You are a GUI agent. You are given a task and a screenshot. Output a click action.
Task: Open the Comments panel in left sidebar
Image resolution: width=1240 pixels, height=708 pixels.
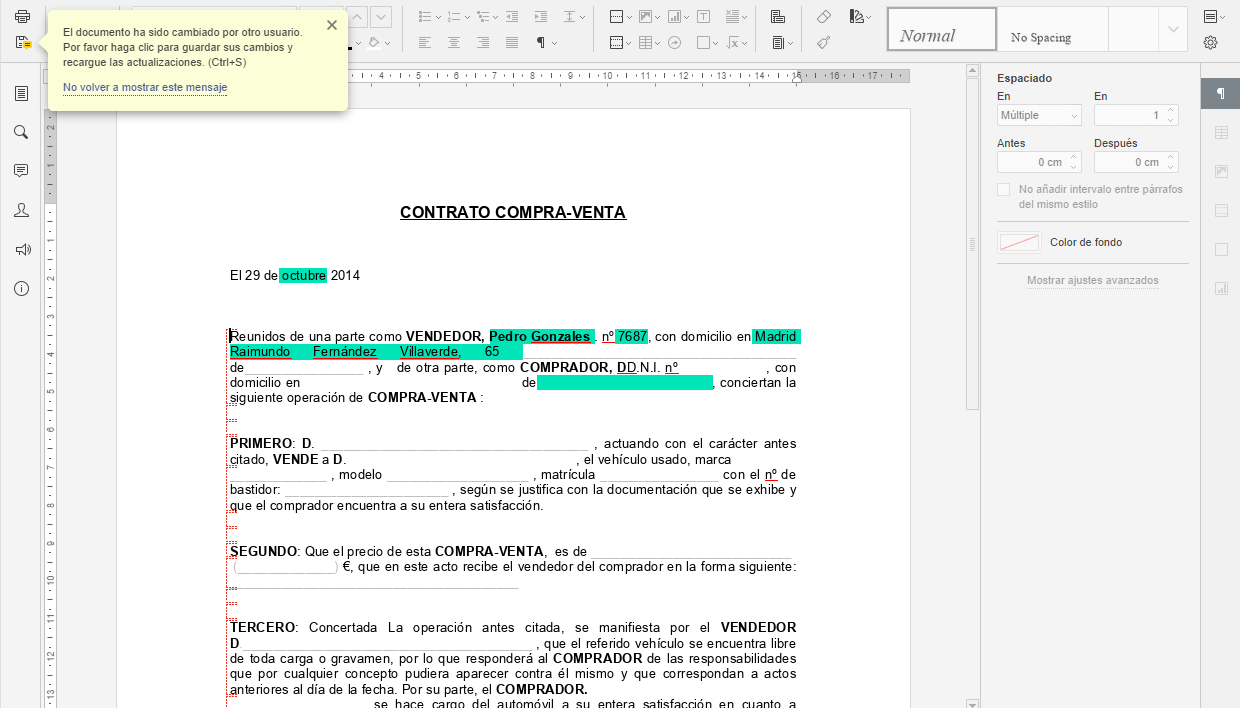pos(21,171)
